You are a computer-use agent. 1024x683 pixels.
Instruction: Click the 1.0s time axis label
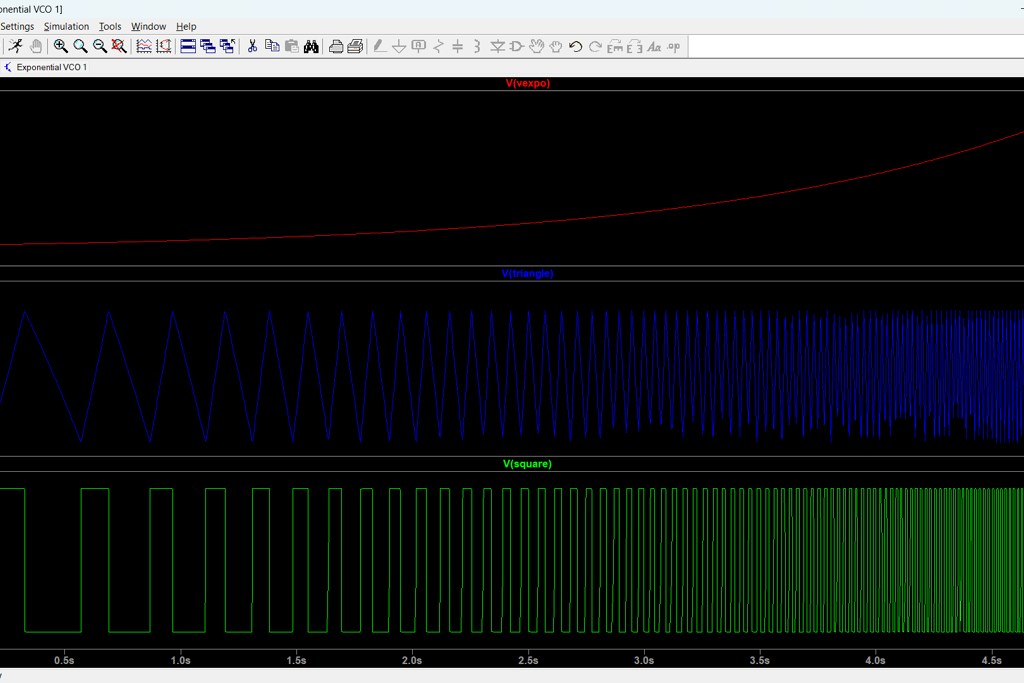pyautogui.click(x=180, y=660)
